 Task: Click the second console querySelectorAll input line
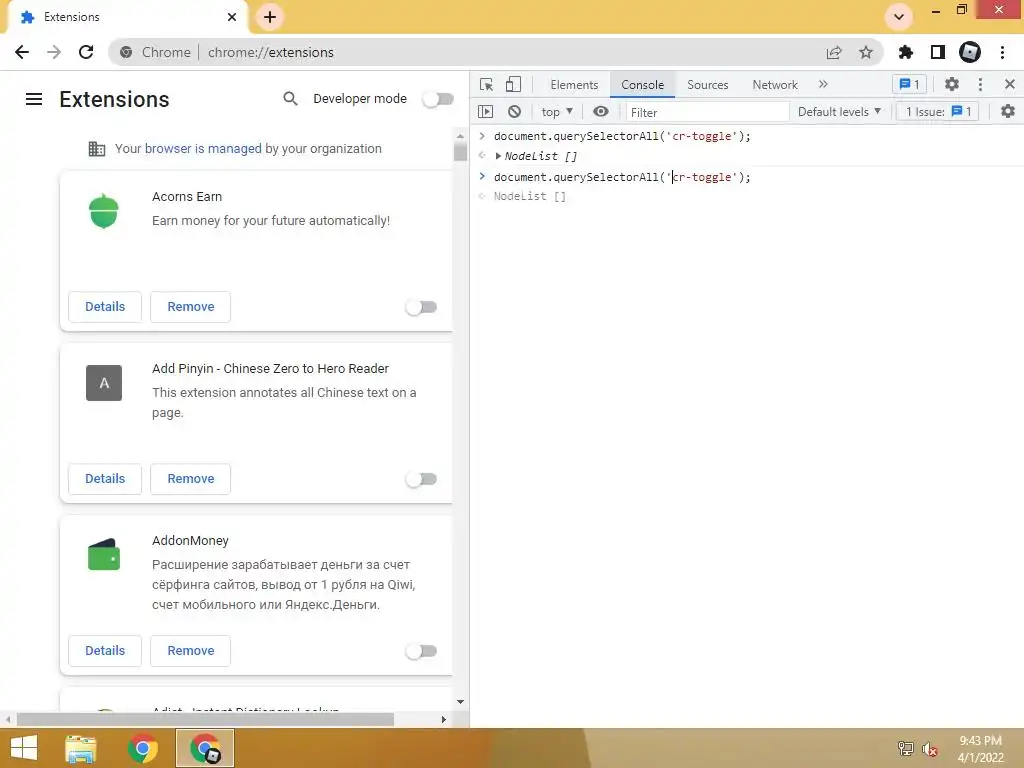tap(622, 177)
